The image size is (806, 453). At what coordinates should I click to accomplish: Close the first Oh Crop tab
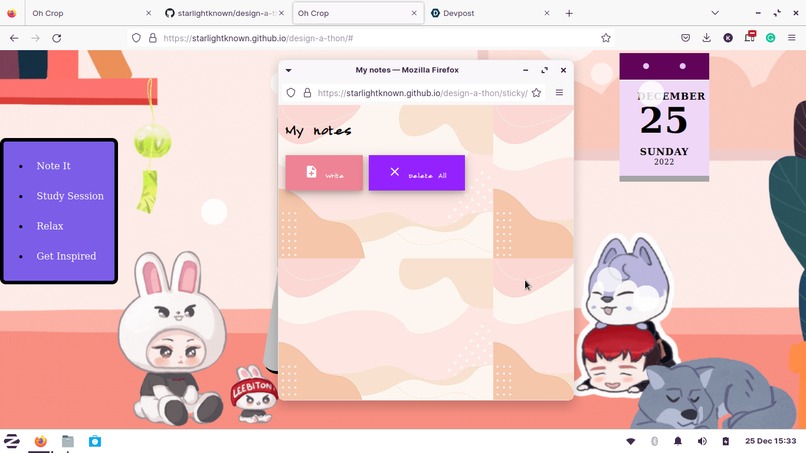pyautogui.click(x=149, y=13)
